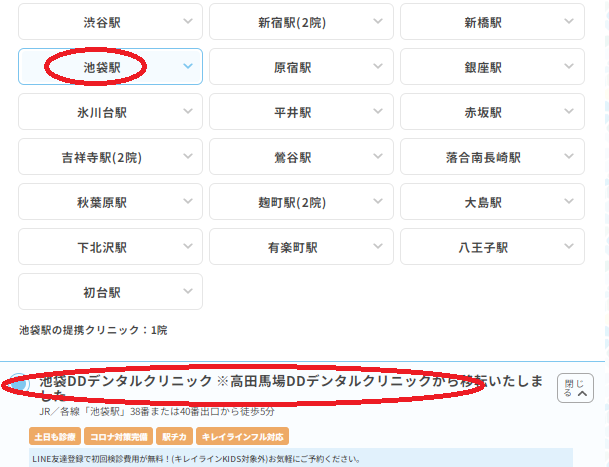
Task: Expand the 鶯谷駅 station dropdown
Action: (301, 157)
